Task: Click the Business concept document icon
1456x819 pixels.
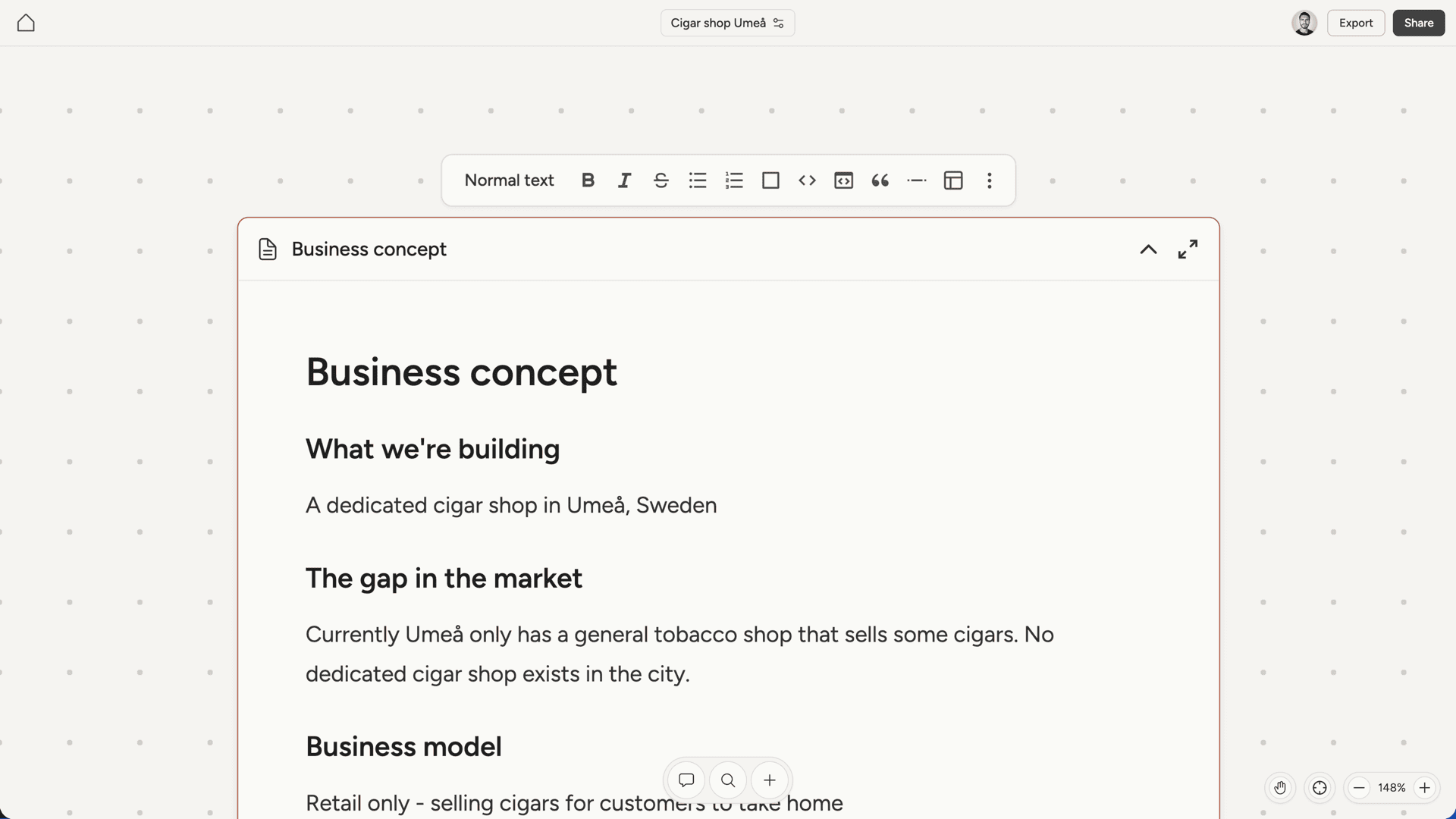Action: coord(267,249)
